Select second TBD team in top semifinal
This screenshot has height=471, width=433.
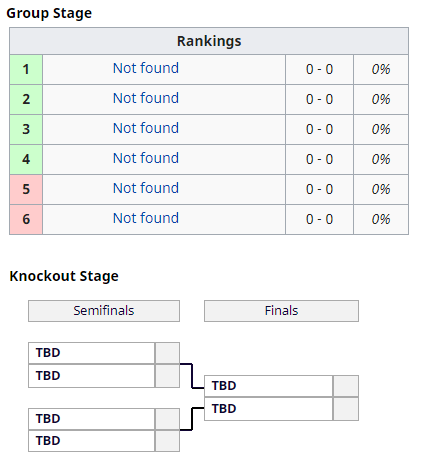click(92, 376)
